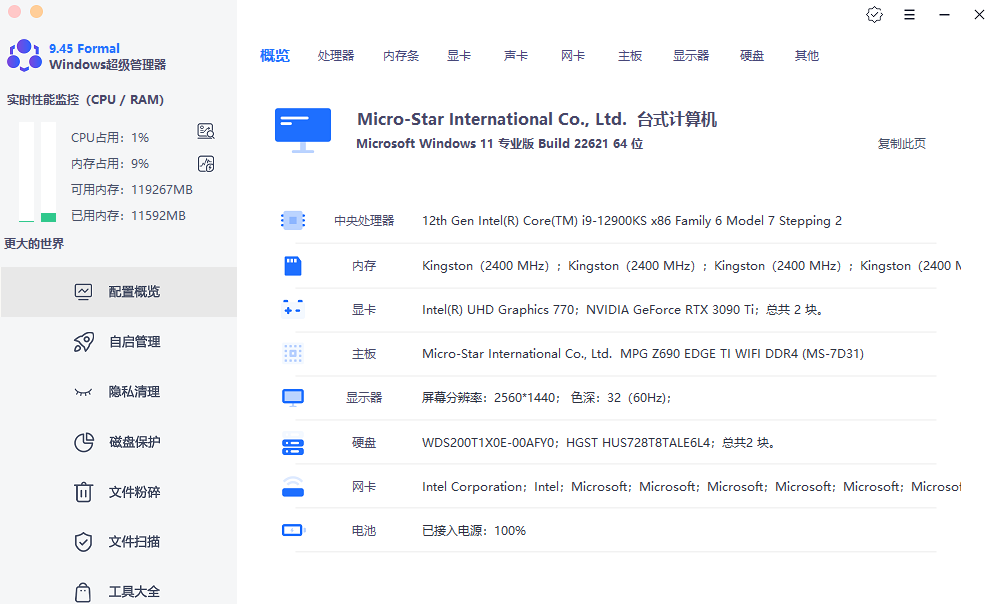Click the 中央处理器 row's chip icon
The image size is (987, 604).
click(292, 221)
